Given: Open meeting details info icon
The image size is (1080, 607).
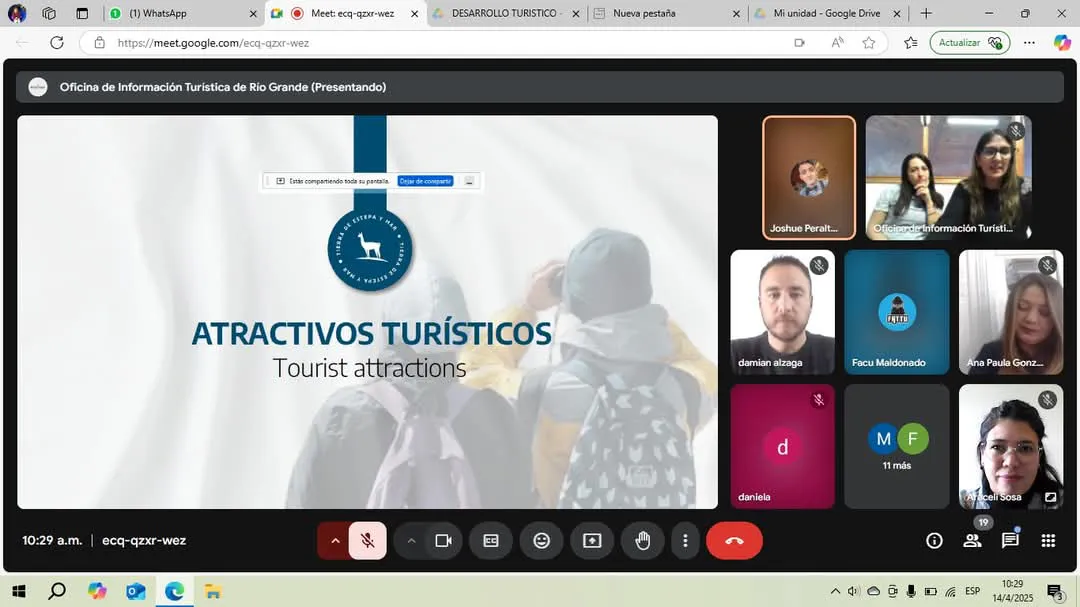Looking at the screenshot, I should (x=934, y=541).
